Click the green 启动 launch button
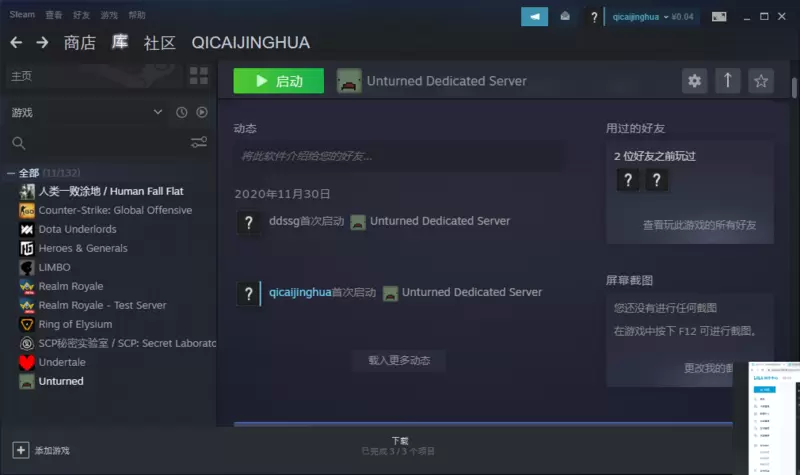Screen dimensions: 800x475 click(x=279, y=81)
